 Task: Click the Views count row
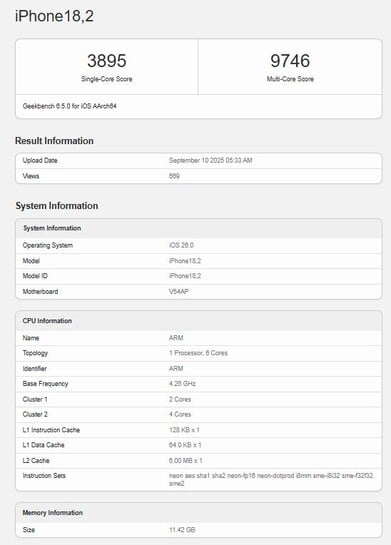click(198, 176)
